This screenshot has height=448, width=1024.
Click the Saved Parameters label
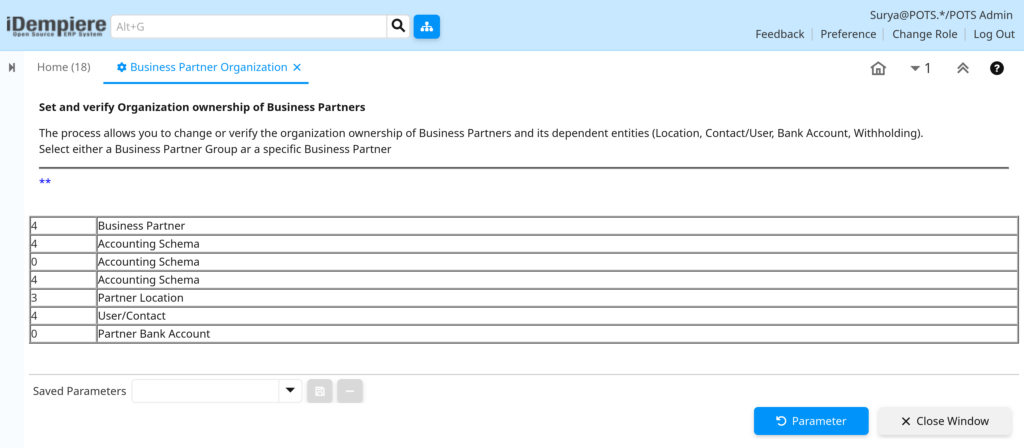80,391
